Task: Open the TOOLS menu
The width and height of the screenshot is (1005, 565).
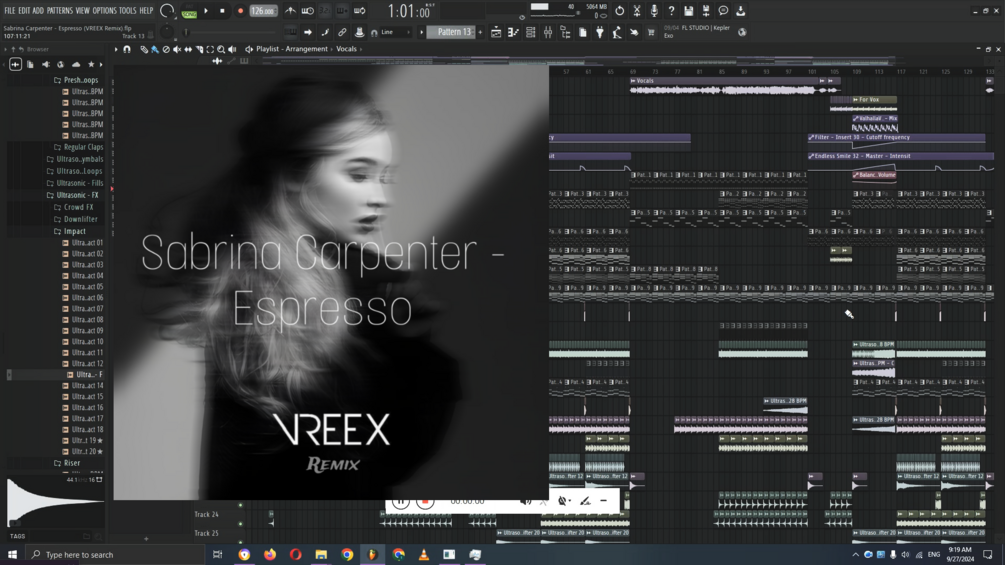Action: [x=128, y=10]
